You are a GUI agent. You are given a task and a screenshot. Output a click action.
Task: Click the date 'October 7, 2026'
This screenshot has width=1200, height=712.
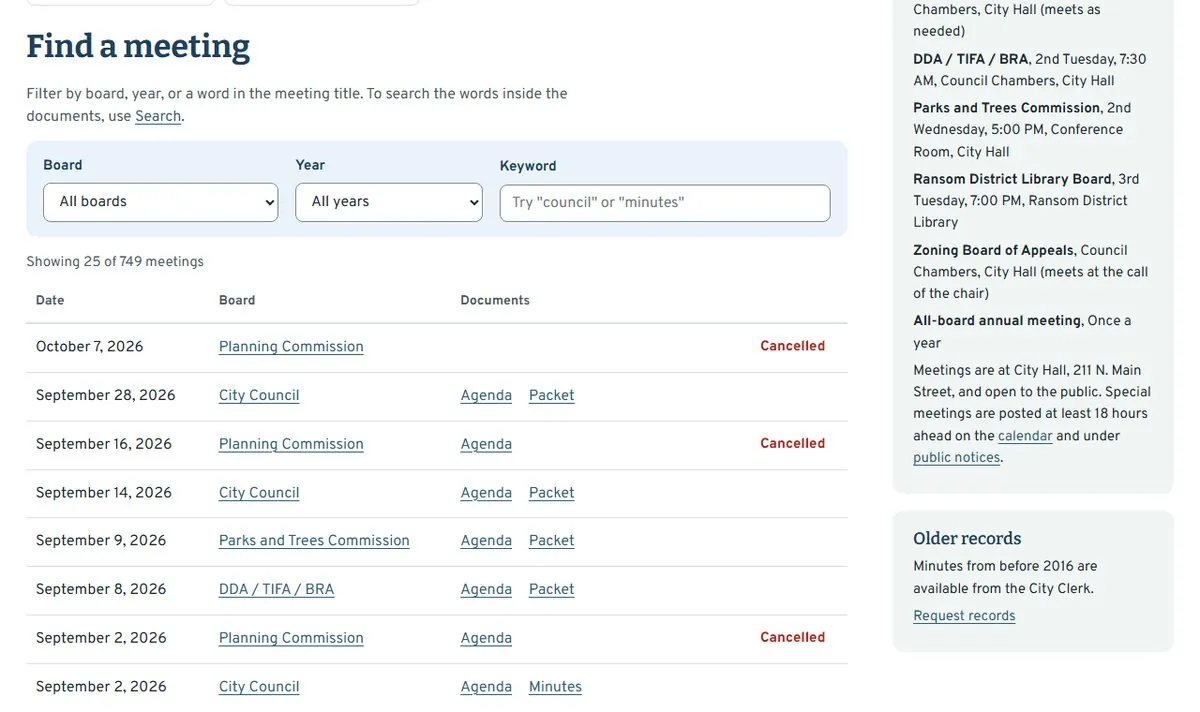click(x=89, y=347)
